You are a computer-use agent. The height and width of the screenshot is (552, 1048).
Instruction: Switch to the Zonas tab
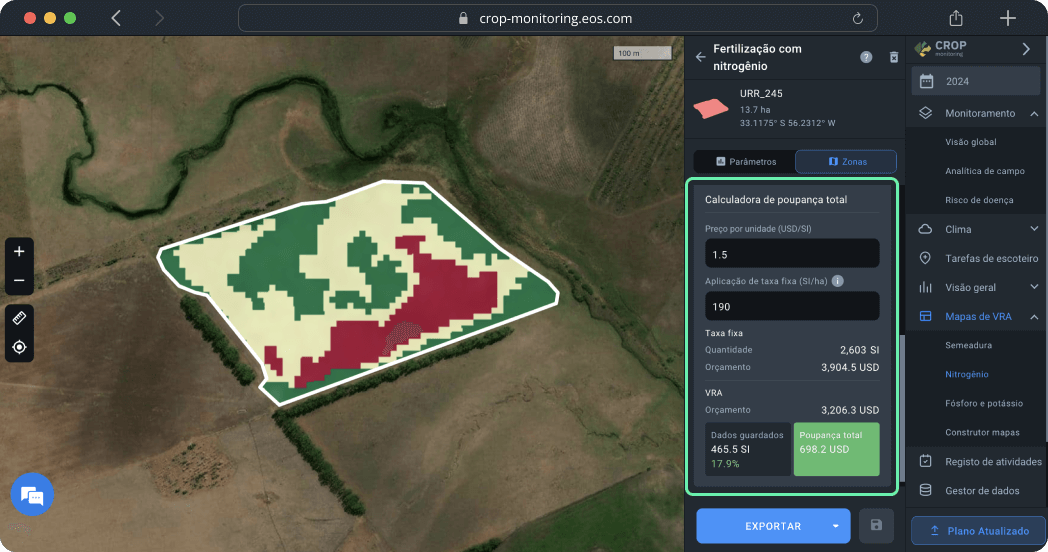tap(846, 161)
